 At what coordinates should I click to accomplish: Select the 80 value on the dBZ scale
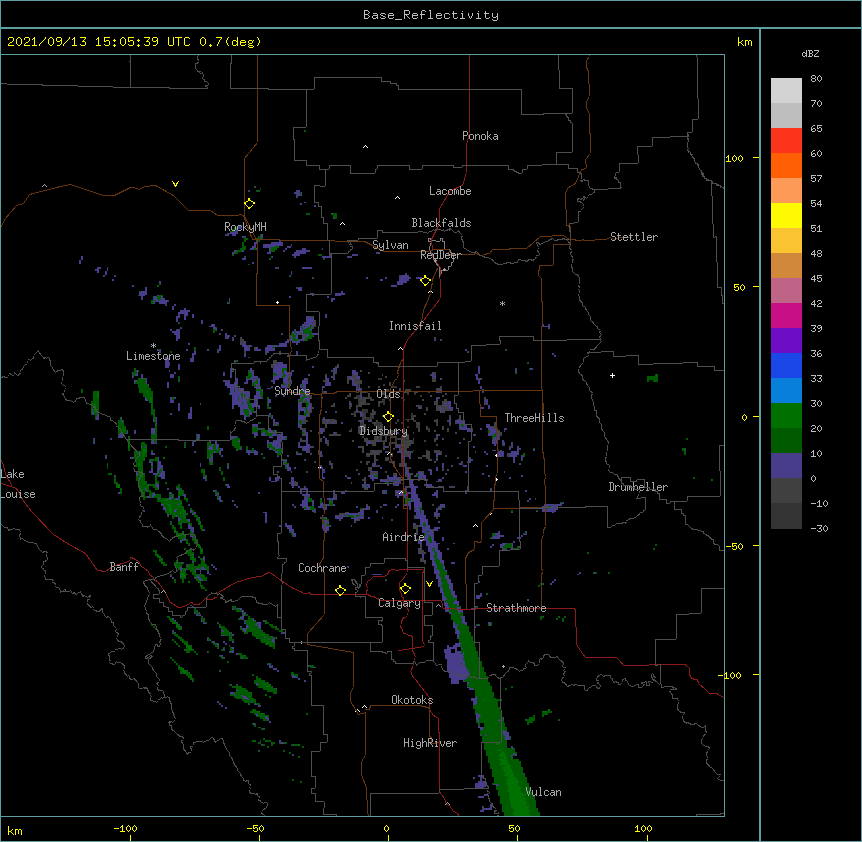pos(816,79)
